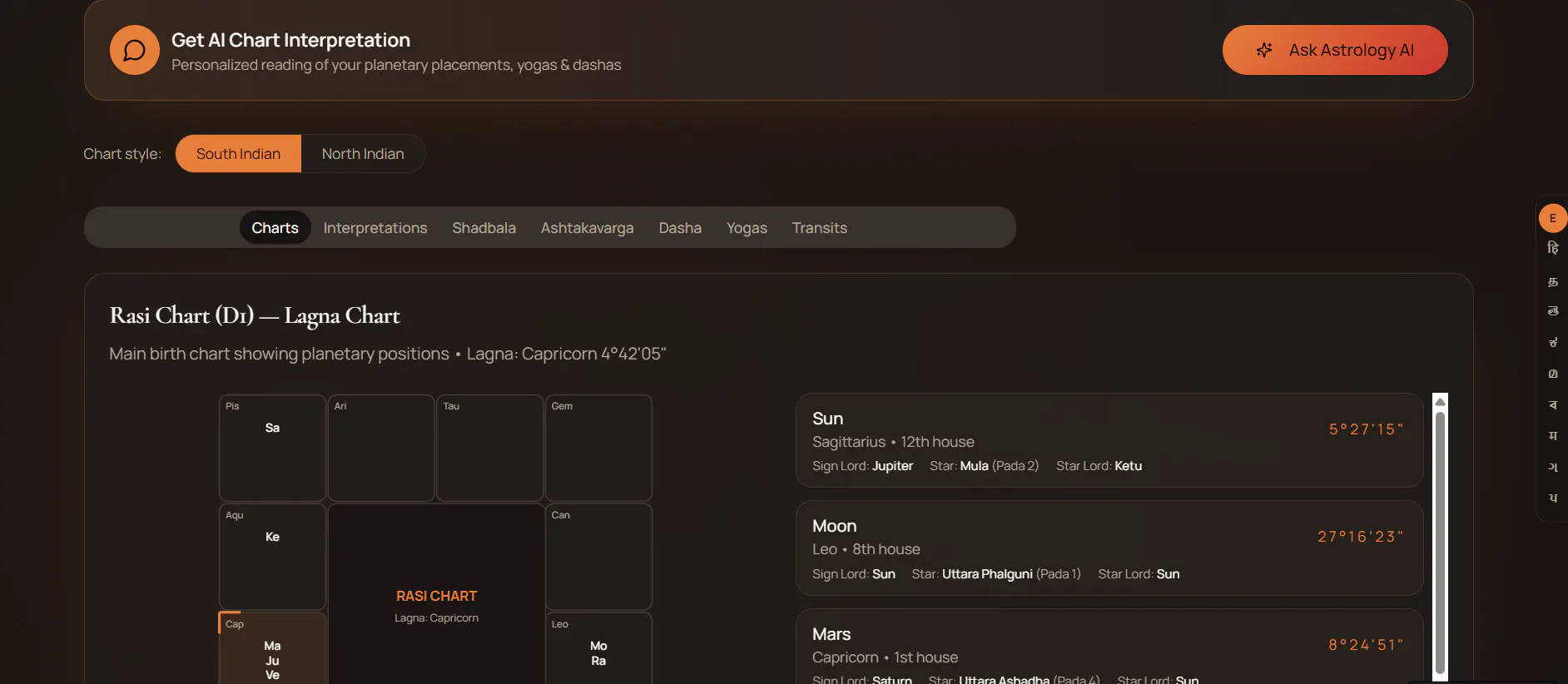Viewport: 1568px width, 684px height.
Task: Click the "Get AI Chart Interpretation" title
Action: (290, 40)
